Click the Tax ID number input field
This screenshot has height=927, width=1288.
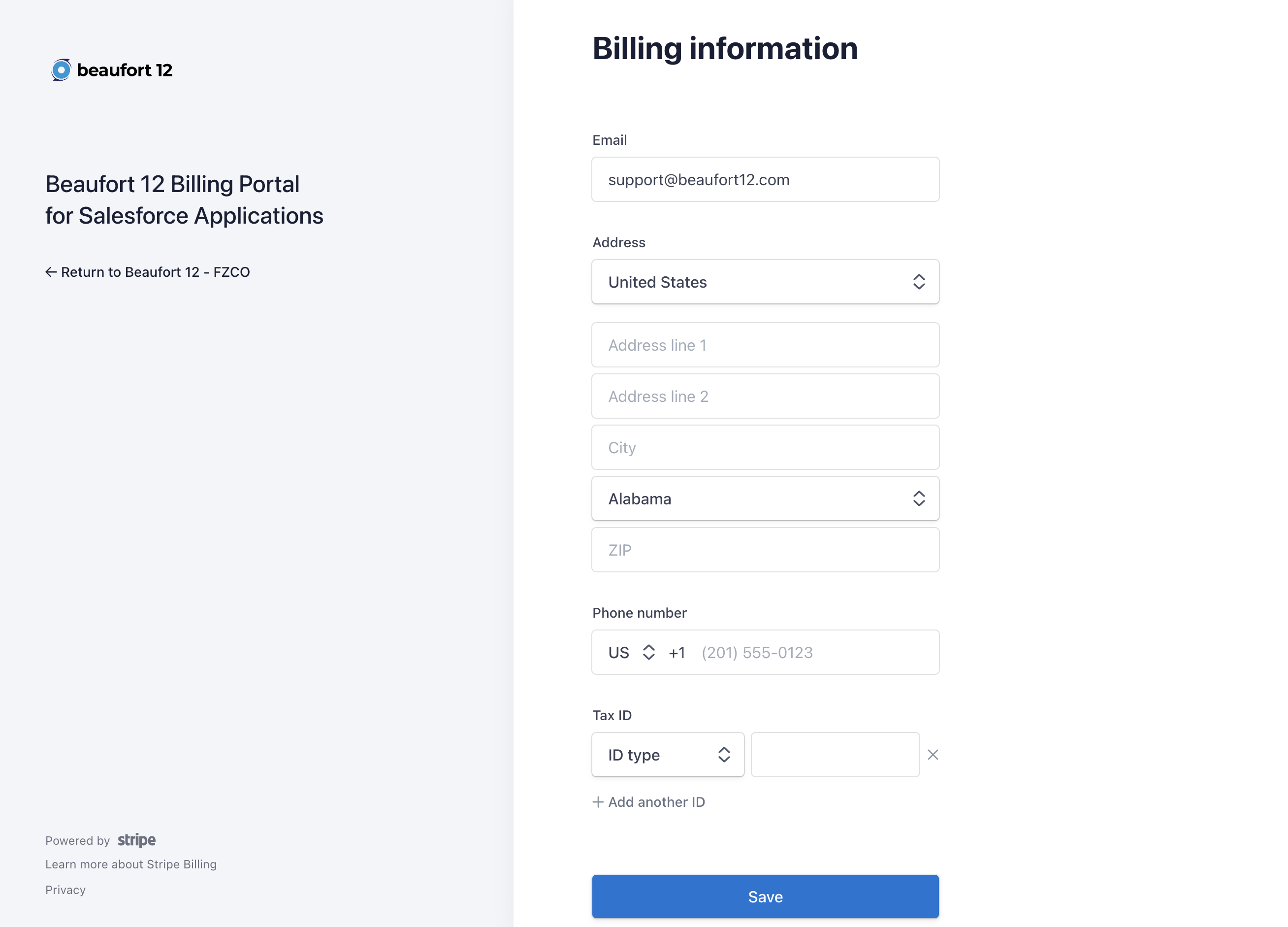tap(835, 754)
